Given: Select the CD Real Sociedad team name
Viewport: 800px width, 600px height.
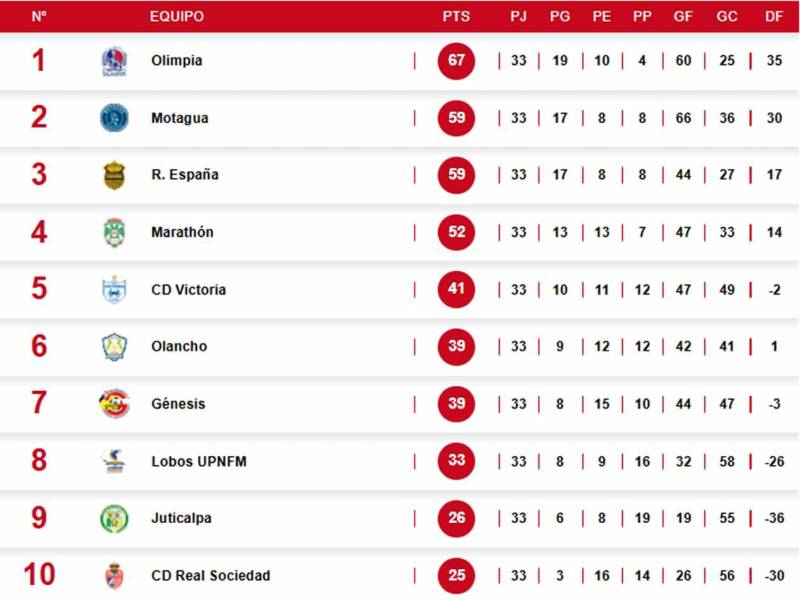Looking at the screenshot, I should pyautogui.click(x=210, y=576).
